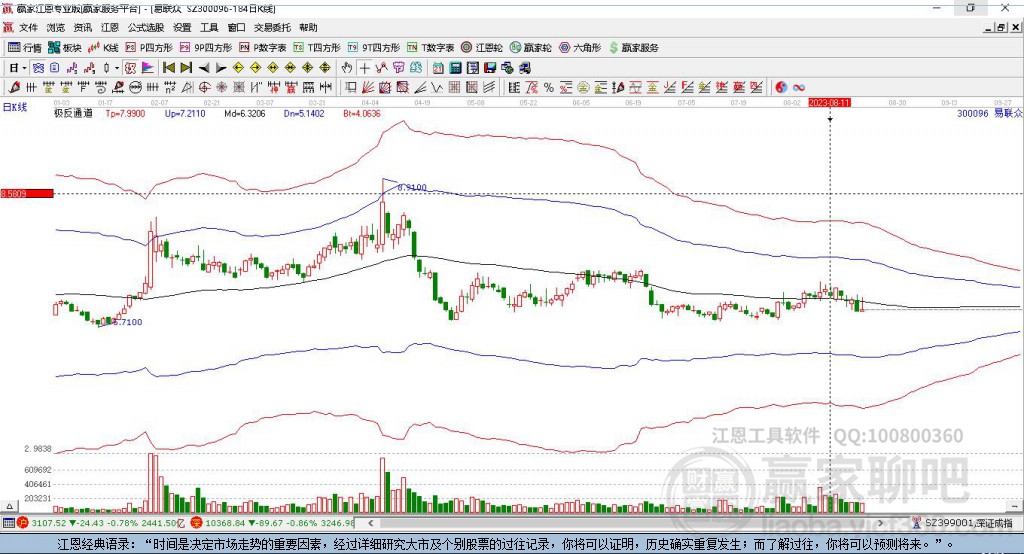Screen dimensions: 1024x554
Task: Open the calculator icon
Action: 455,68
